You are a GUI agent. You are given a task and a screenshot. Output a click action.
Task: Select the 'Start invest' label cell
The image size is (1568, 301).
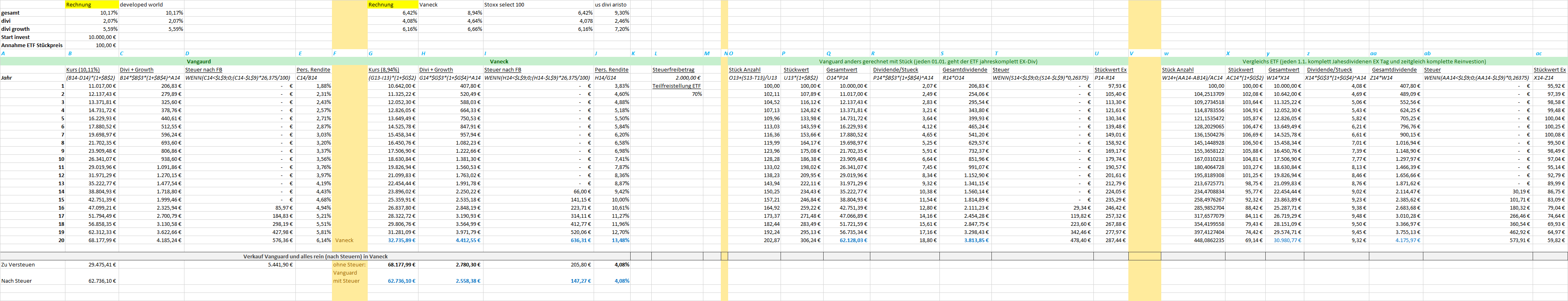point(16,37)
